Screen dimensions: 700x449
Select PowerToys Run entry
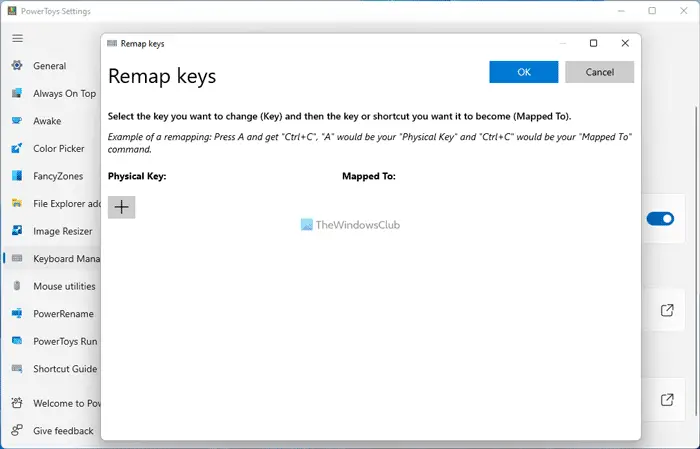(x=65, y=341)
